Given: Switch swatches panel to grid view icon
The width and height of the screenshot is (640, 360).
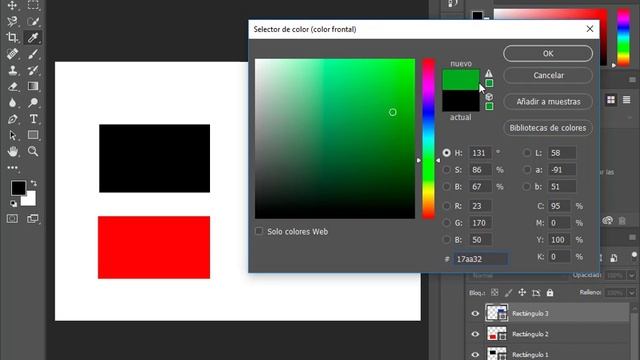Looking at the screenshot, I should [x=611, y=100].
